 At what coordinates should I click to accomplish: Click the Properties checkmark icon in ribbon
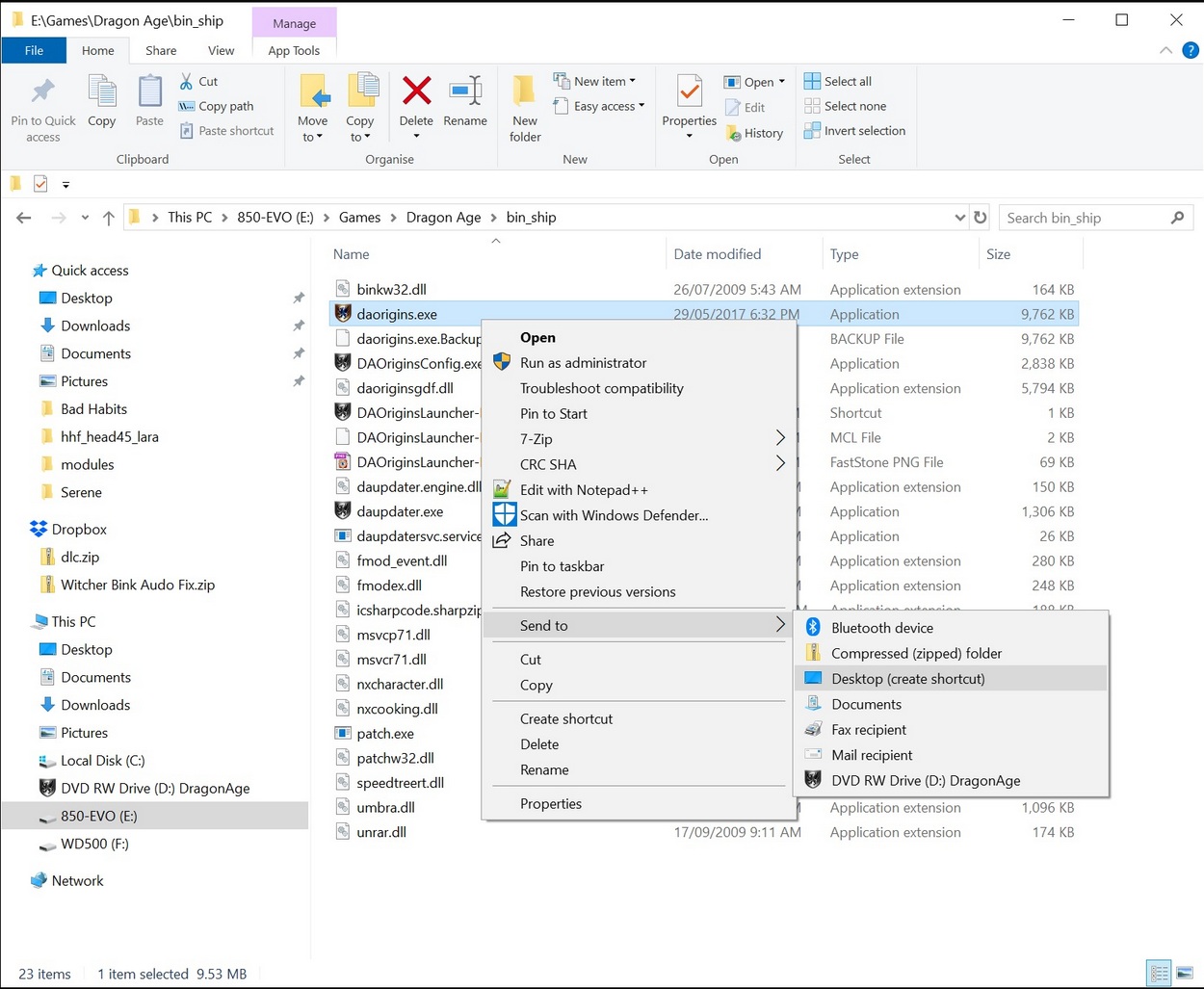point(690,91)
